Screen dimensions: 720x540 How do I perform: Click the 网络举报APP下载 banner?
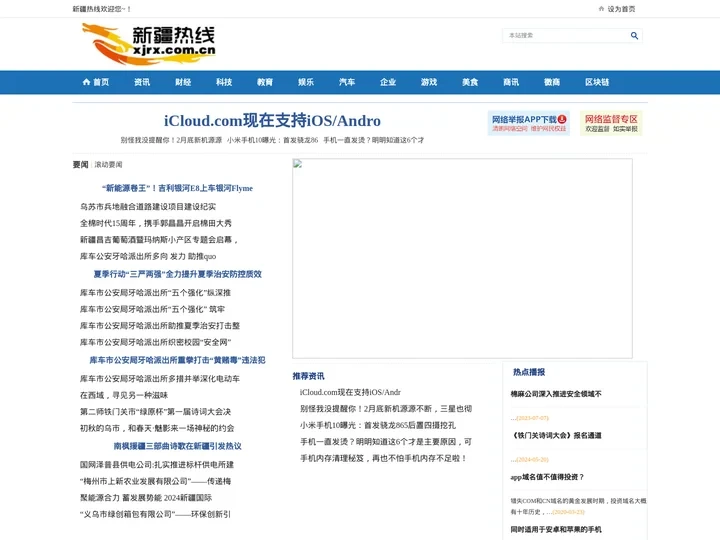529,123
